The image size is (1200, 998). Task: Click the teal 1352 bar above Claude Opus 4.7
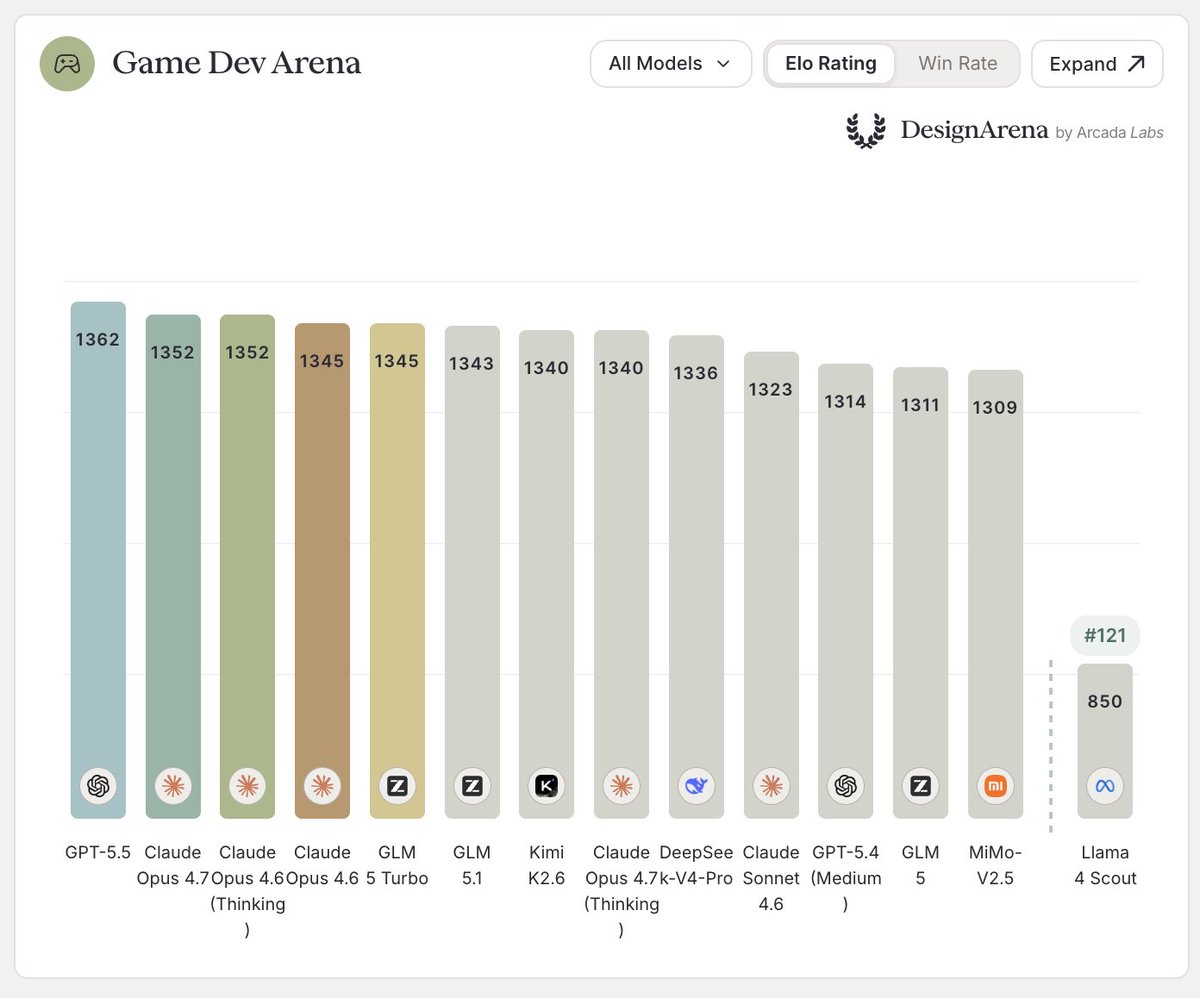click(173, 567)
